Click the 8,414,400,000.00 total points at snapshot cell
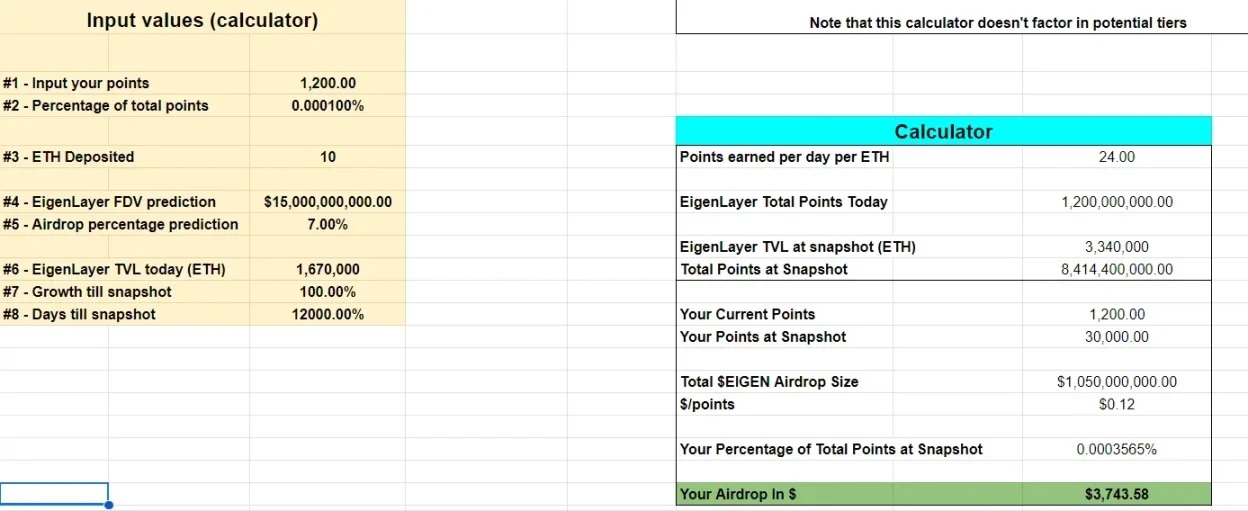 1116,269
